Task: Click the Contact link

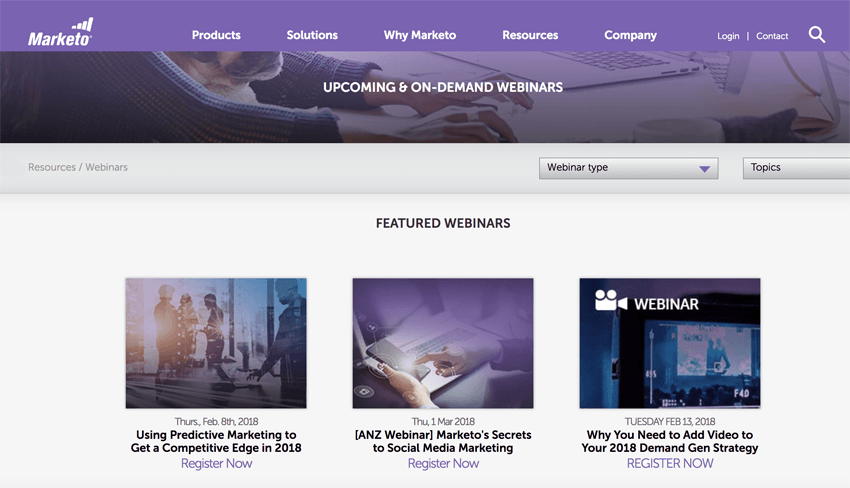Action: tap(772, 36)
